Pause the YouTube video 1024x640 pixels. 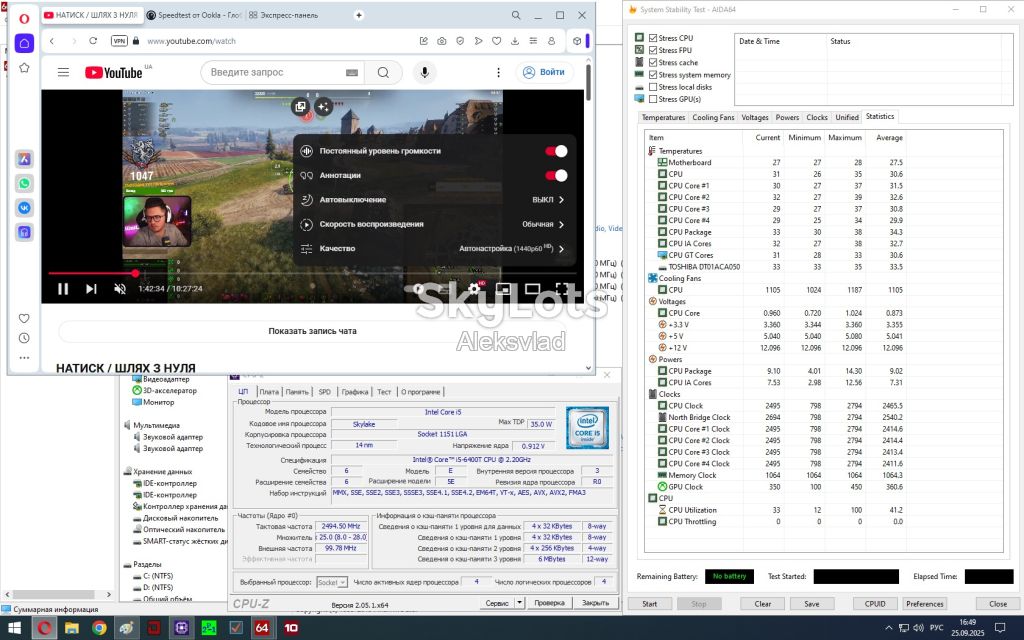[x=63, y=289]
